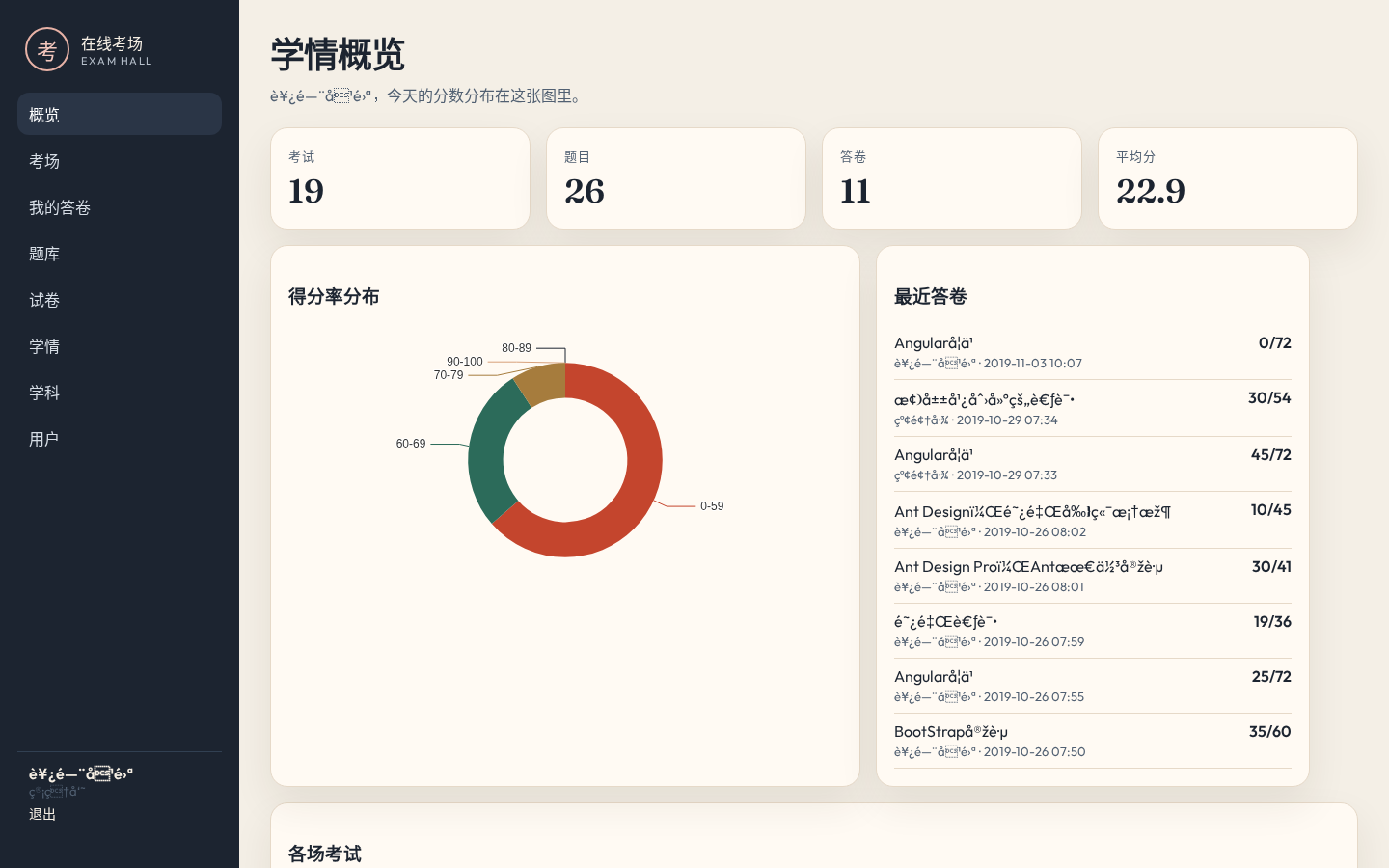Click the 得分率分布 chart heading

[334, 296]
